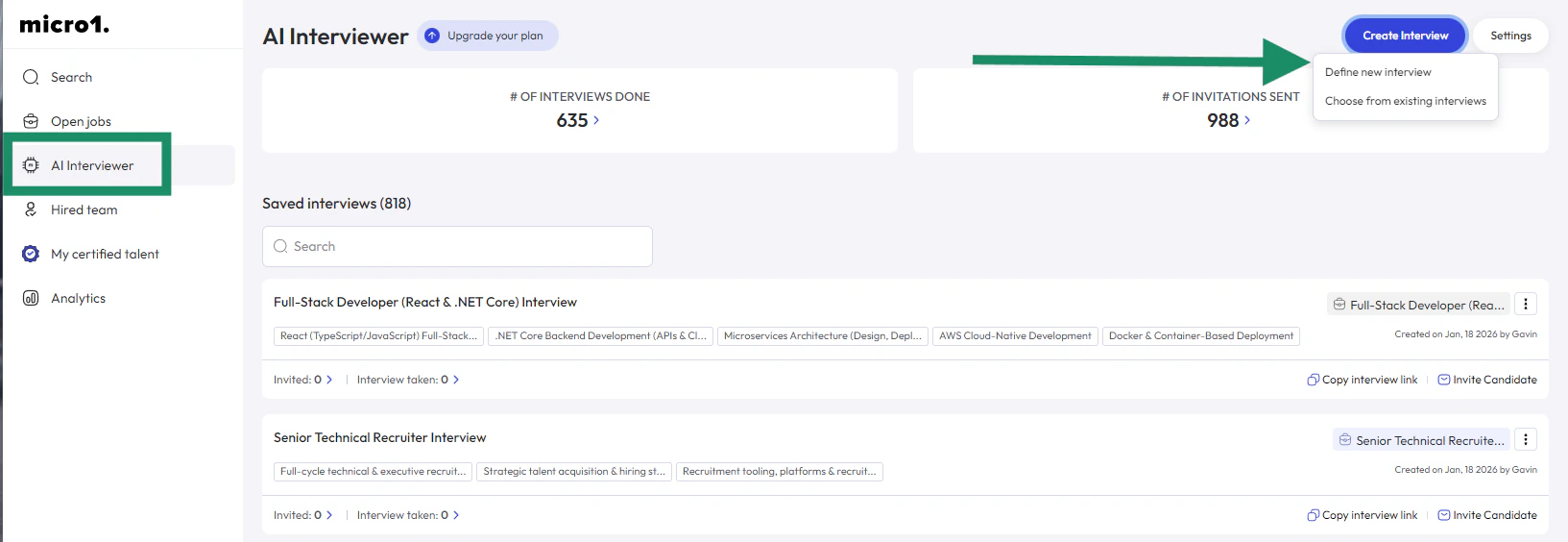1568x542 pixels.
Task: Click the Hired team person icon
Action: pos(31,209)
